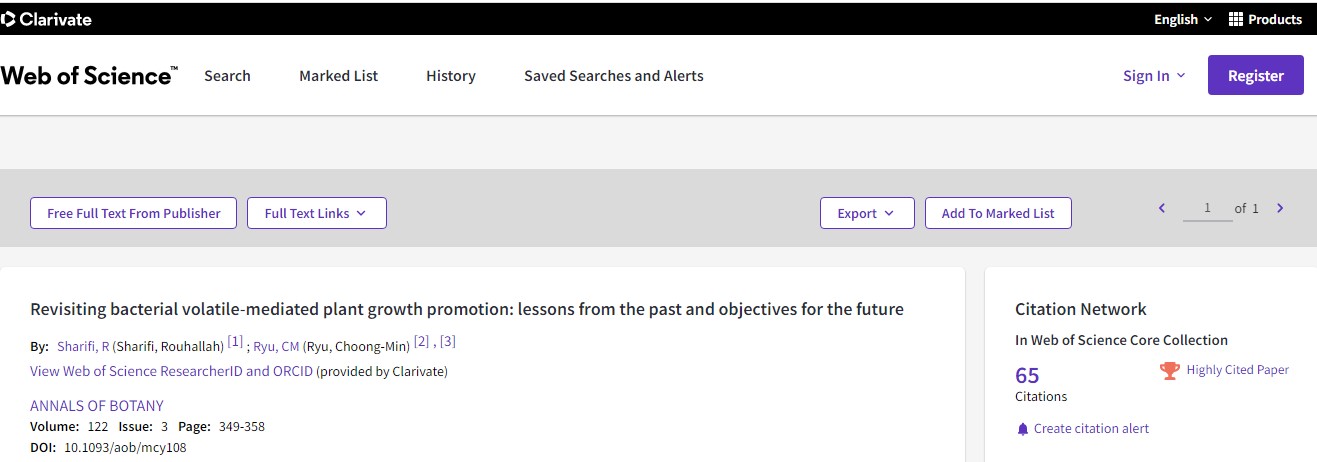Open the Full Text Links dropdown
This screenshot has width=1317, height=462.
click(316, 213)
